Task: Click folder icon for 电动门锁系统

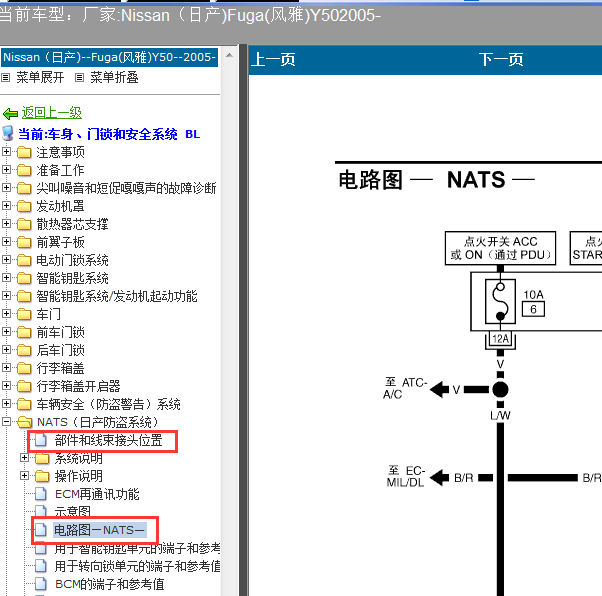Action: [x=24, y=260]
